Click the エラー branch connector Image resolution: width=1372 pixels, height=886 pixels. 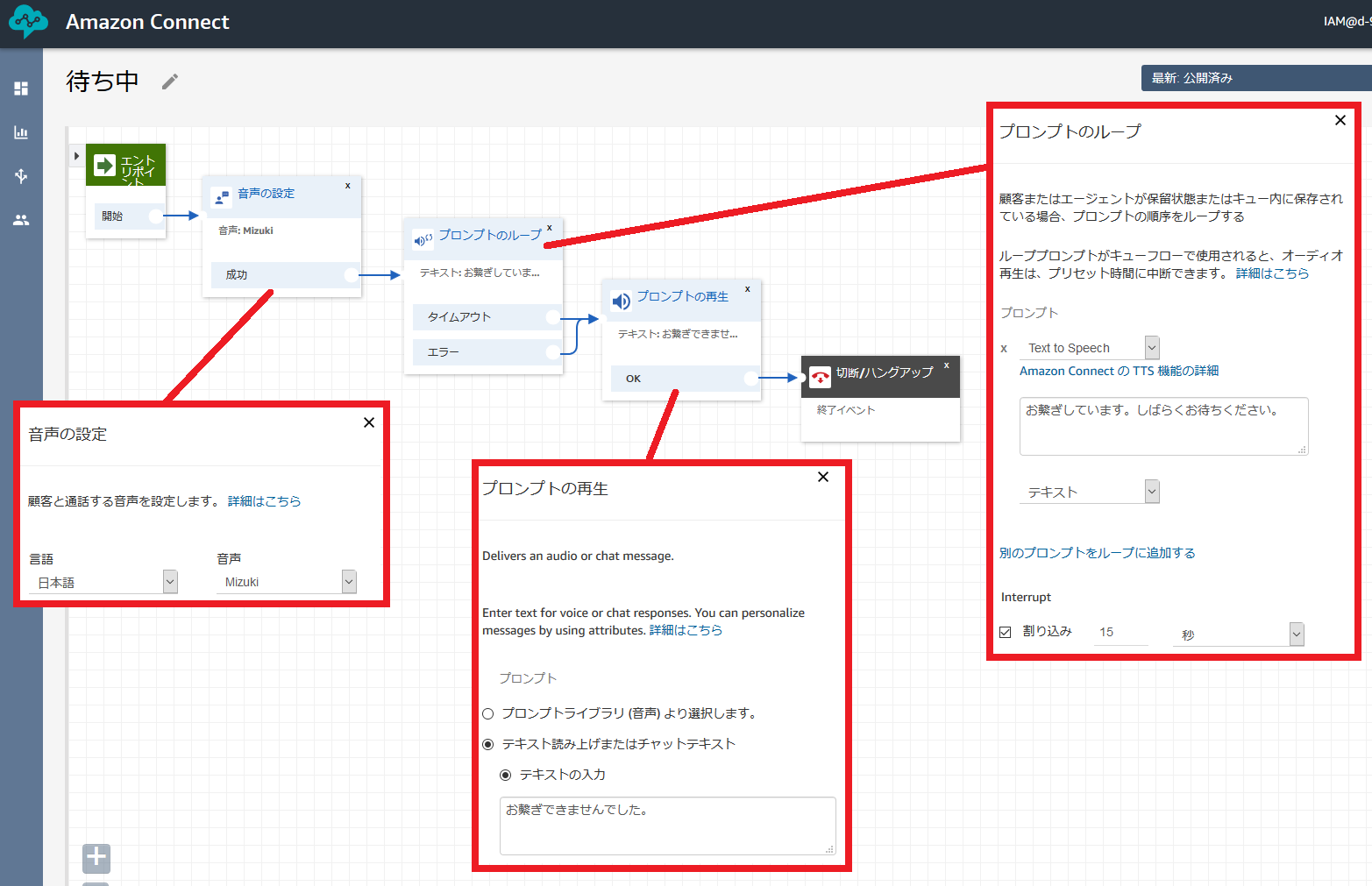point(552,352)
